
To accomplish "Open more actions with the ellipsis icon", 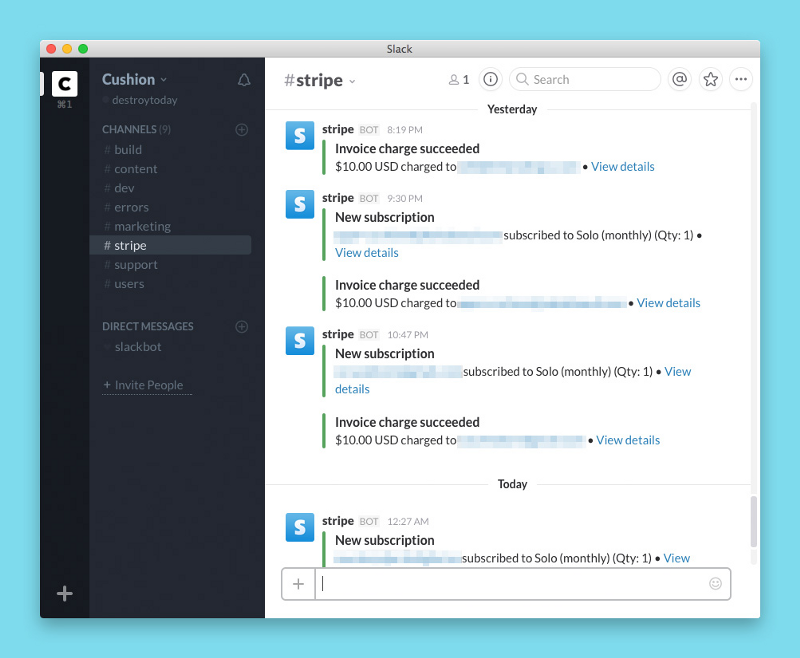I will pyautogui.click(x=740, y=79).
